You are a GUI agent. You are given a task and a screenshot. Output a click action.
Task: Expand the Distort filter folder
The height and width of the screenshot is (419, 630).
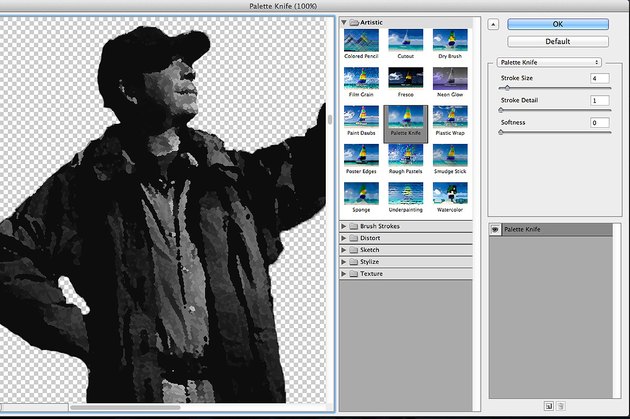pyautogui.click(x=344, y=238)
